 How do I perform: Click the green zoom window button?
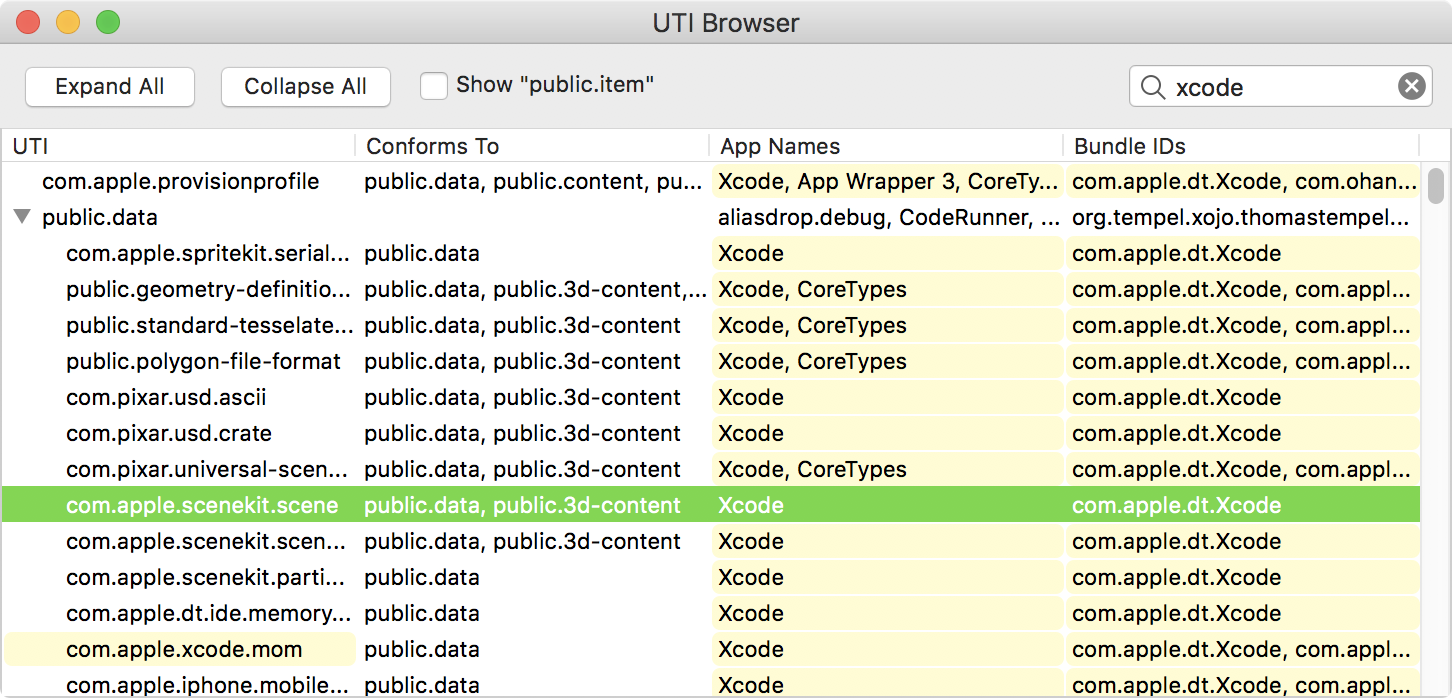pyautogui.click(x=108, y=22)
